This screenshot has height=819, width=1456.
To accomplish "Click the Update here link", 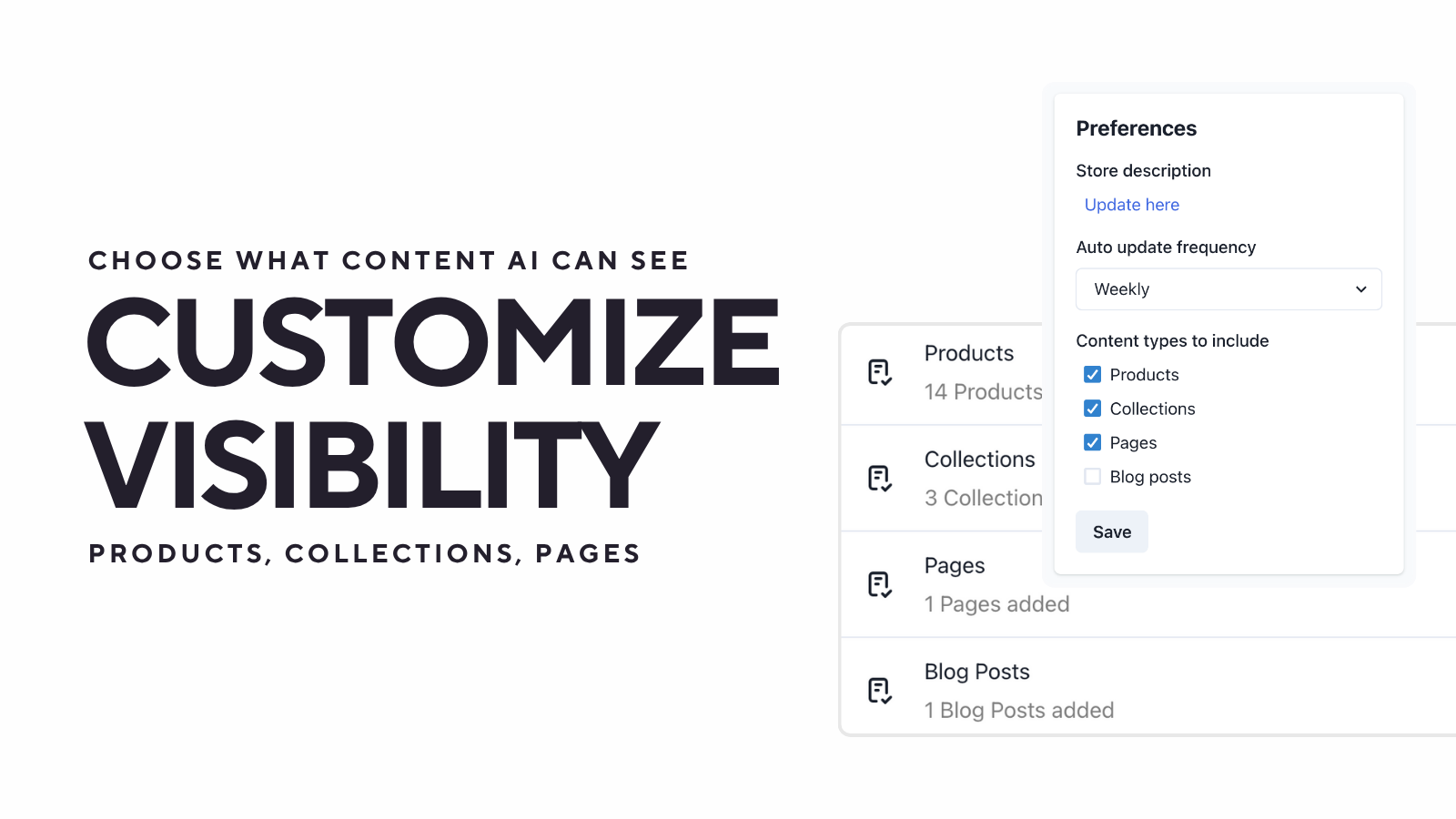I will pyautogui.click(x=1131, y=205).
